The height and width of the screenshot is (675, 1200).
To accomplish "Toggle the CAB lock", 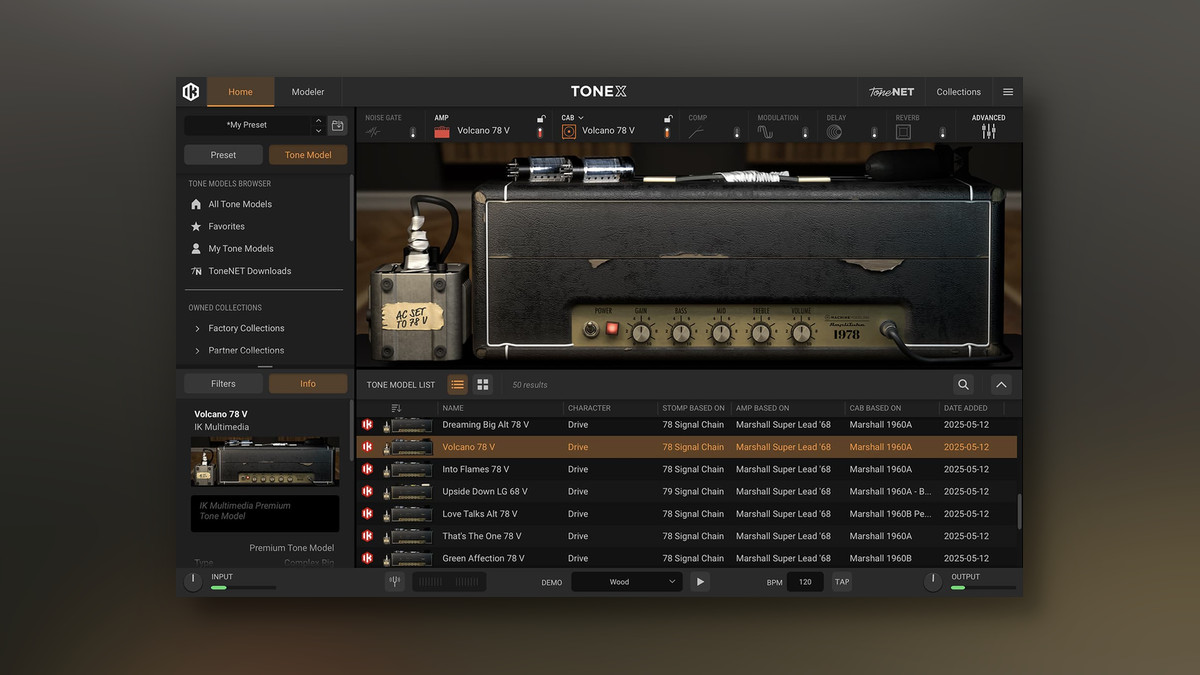I will (x=668, y=119).
